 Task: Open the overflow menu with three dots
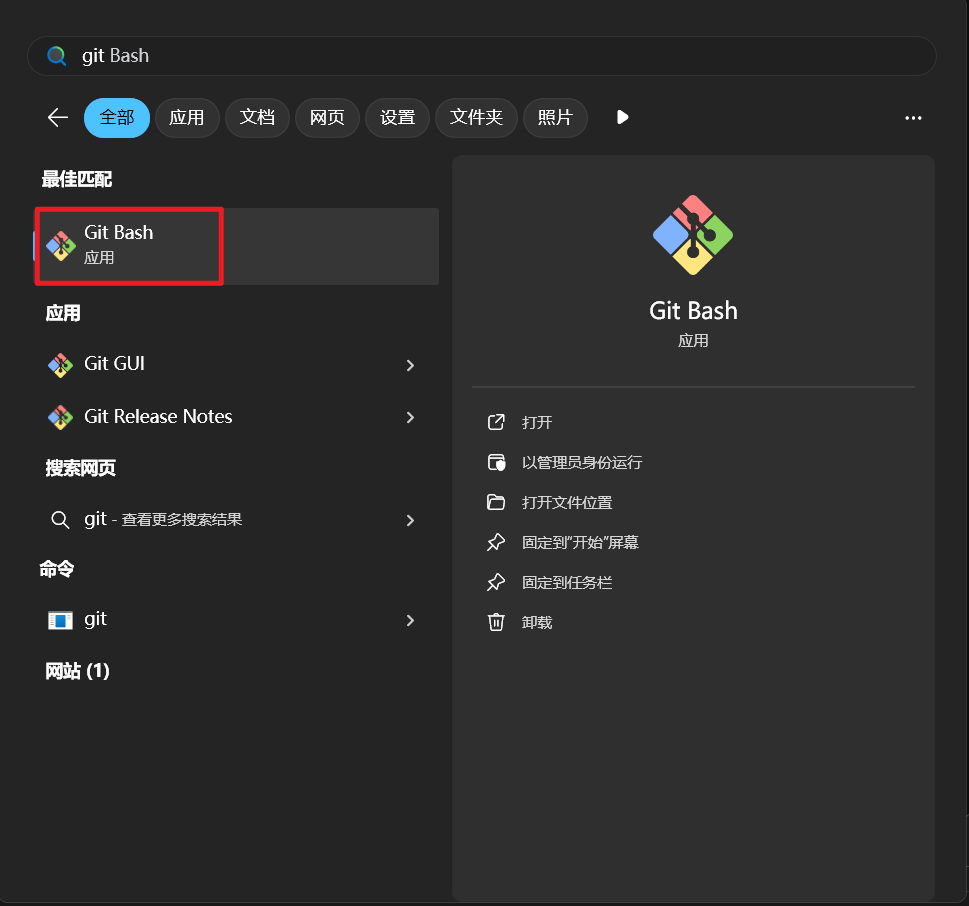[x=913, y=117]
